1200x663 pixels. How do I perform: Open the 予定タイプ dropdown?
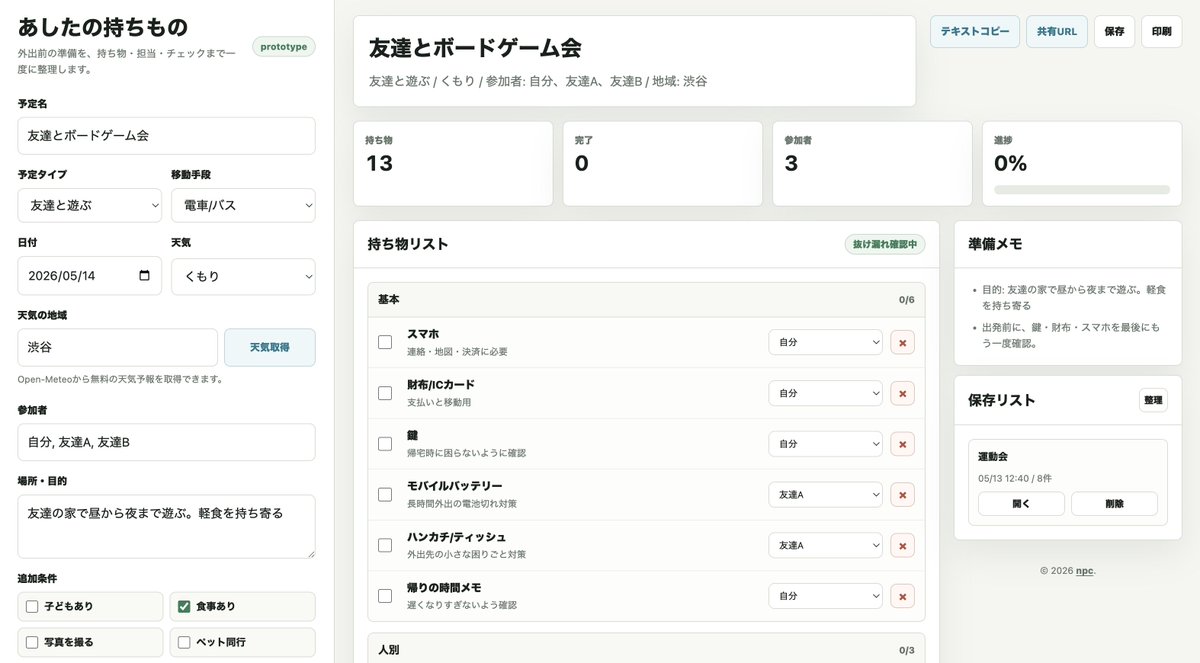coord(90,205)
